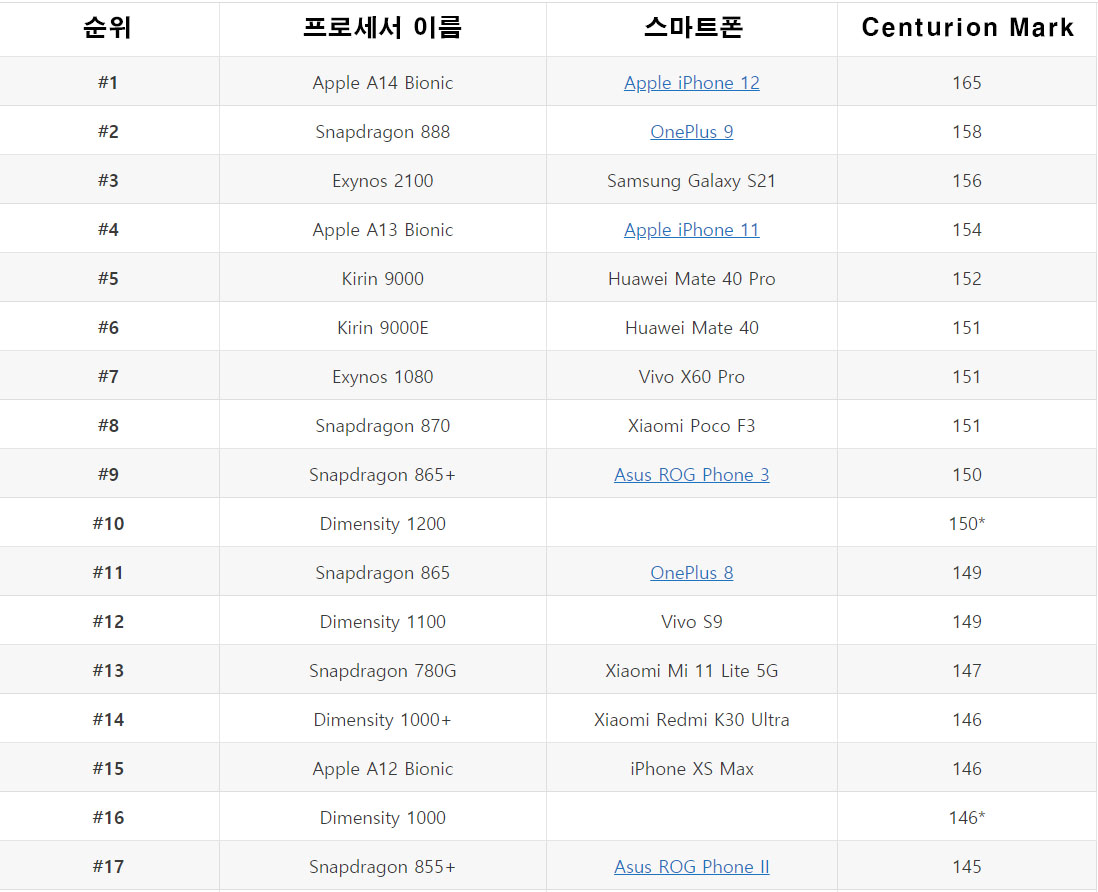Click the OnePlus 8 link

tap(691, 573)
